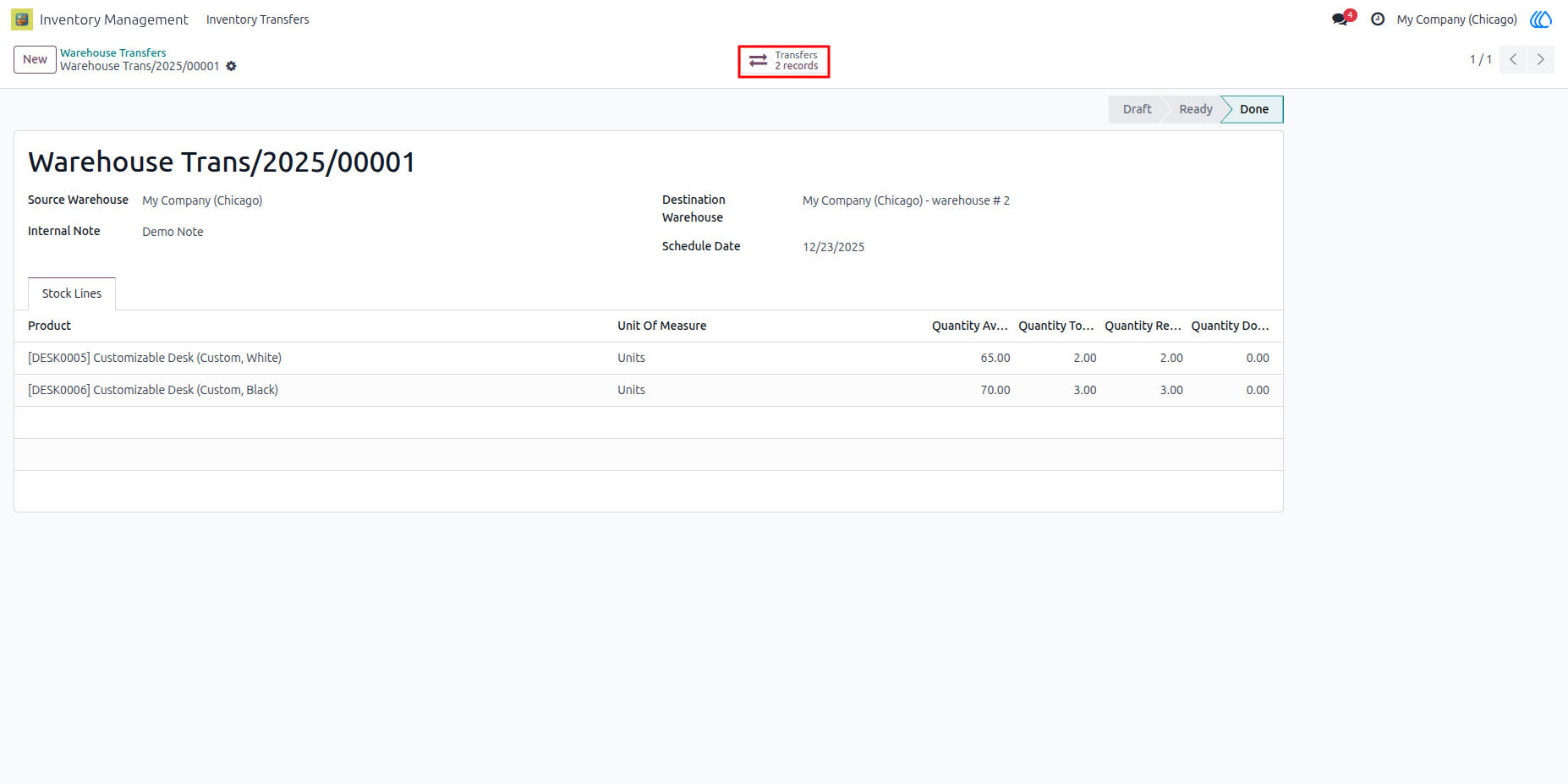Select the Ready status stage
Screen dimensions: 1568x784
pyautogui.click(x=1196, y=109)
